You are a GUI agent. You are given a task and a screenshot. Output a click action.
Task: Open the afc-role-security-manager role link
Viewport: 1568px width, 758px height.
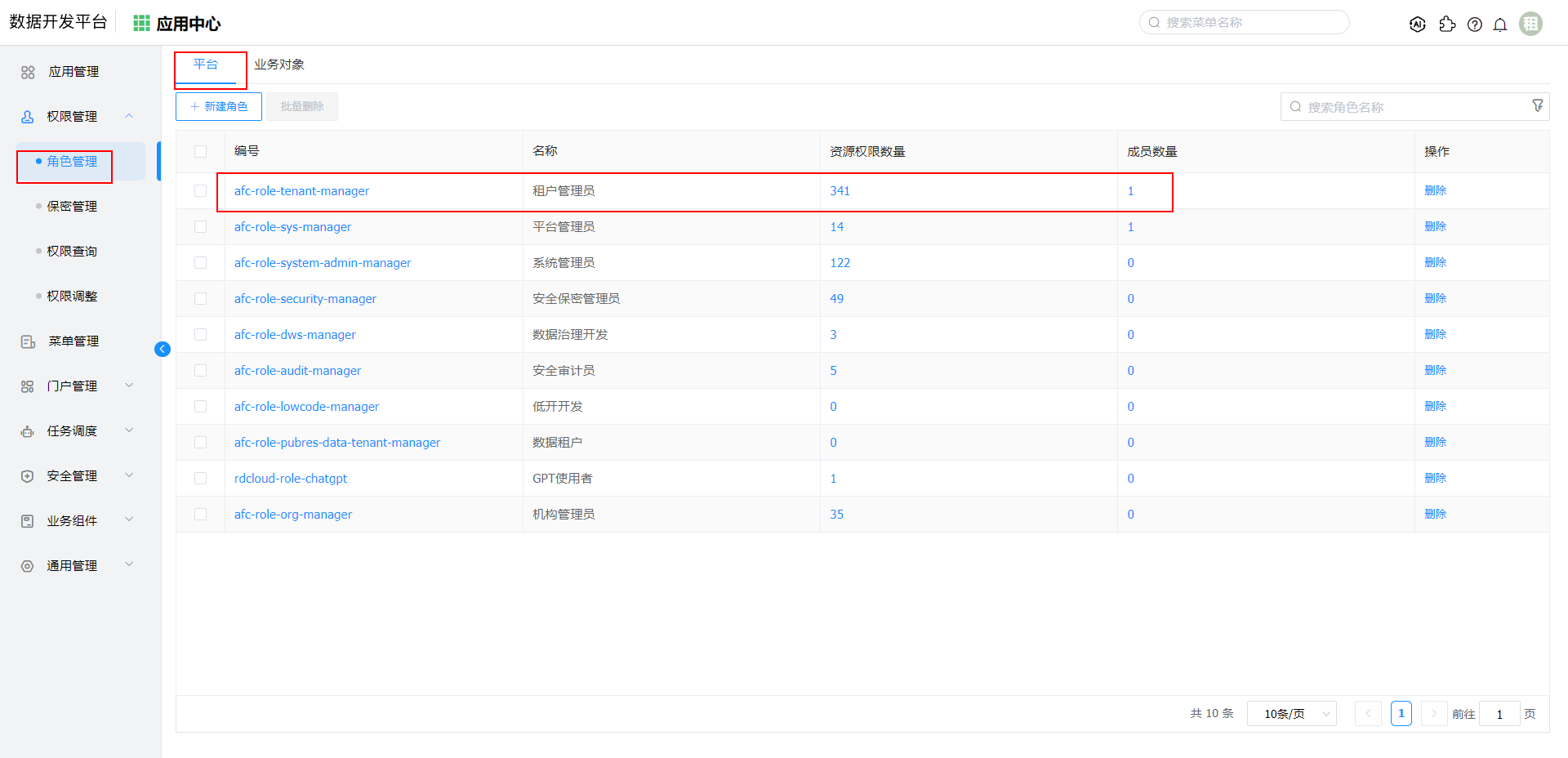[x=305, y=299]
